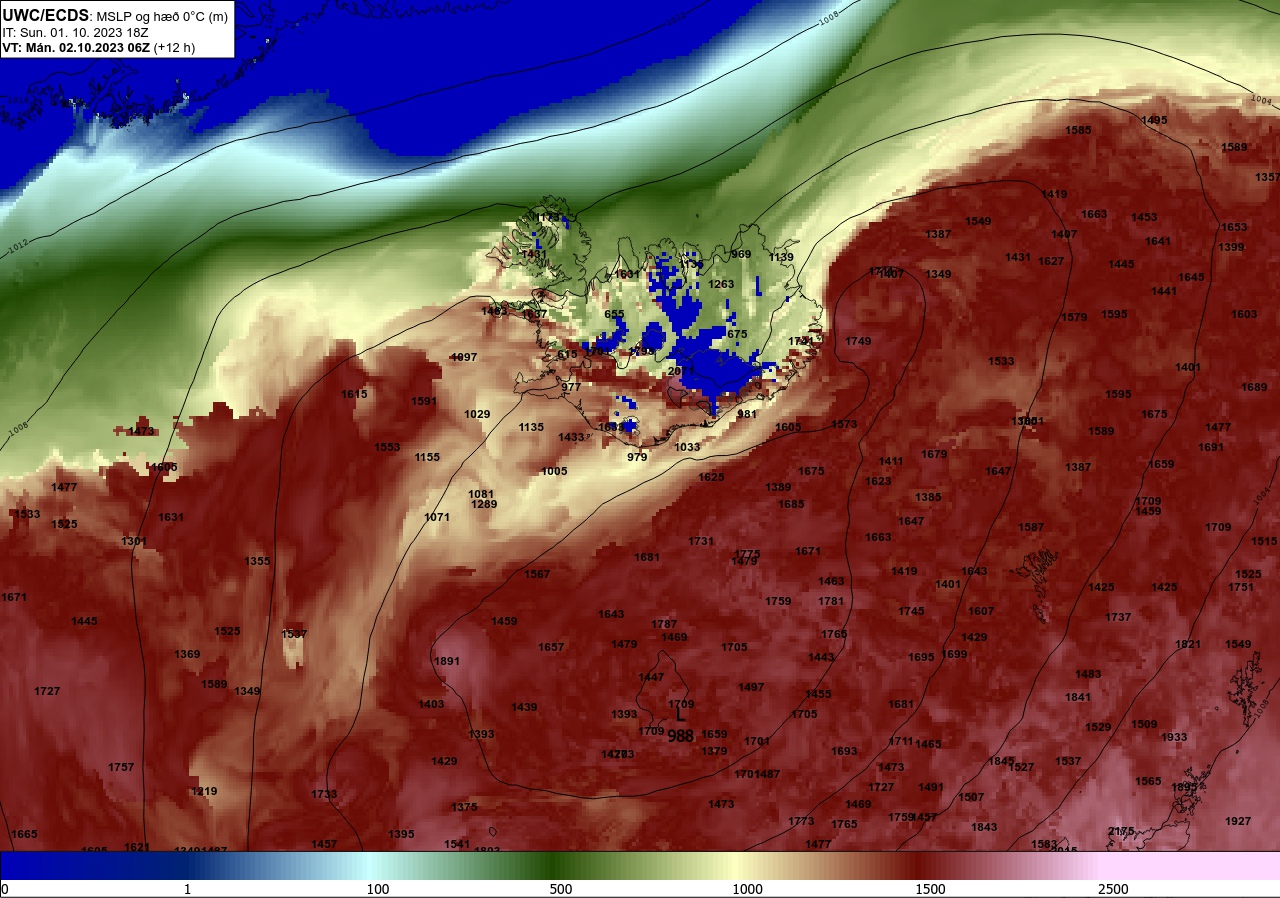Click the colour scale label 500
Viewport: 1280px width, 898px height.
tap(560, 889)
